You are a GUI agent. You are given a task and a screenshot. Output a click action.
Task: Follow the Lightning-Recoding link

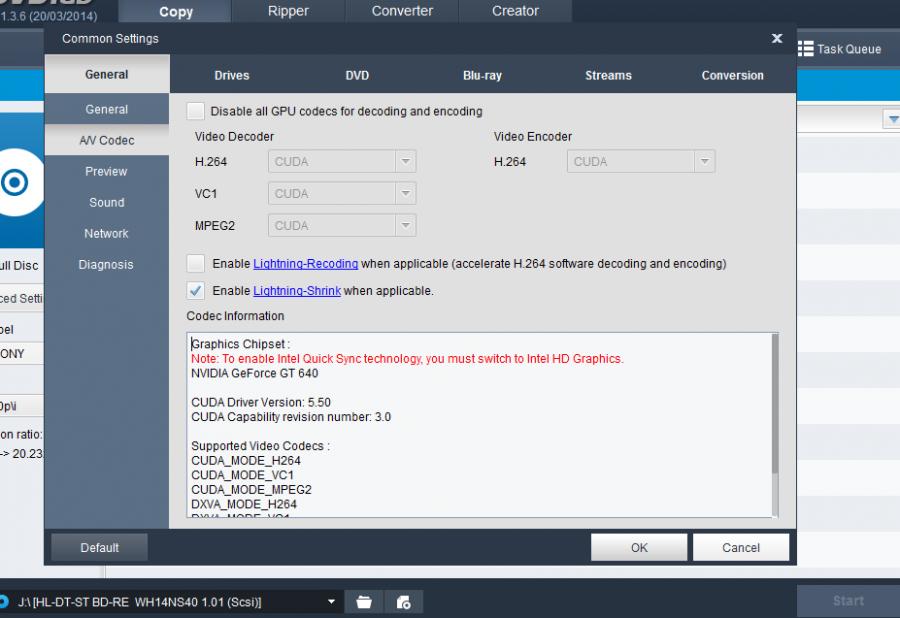305,263
